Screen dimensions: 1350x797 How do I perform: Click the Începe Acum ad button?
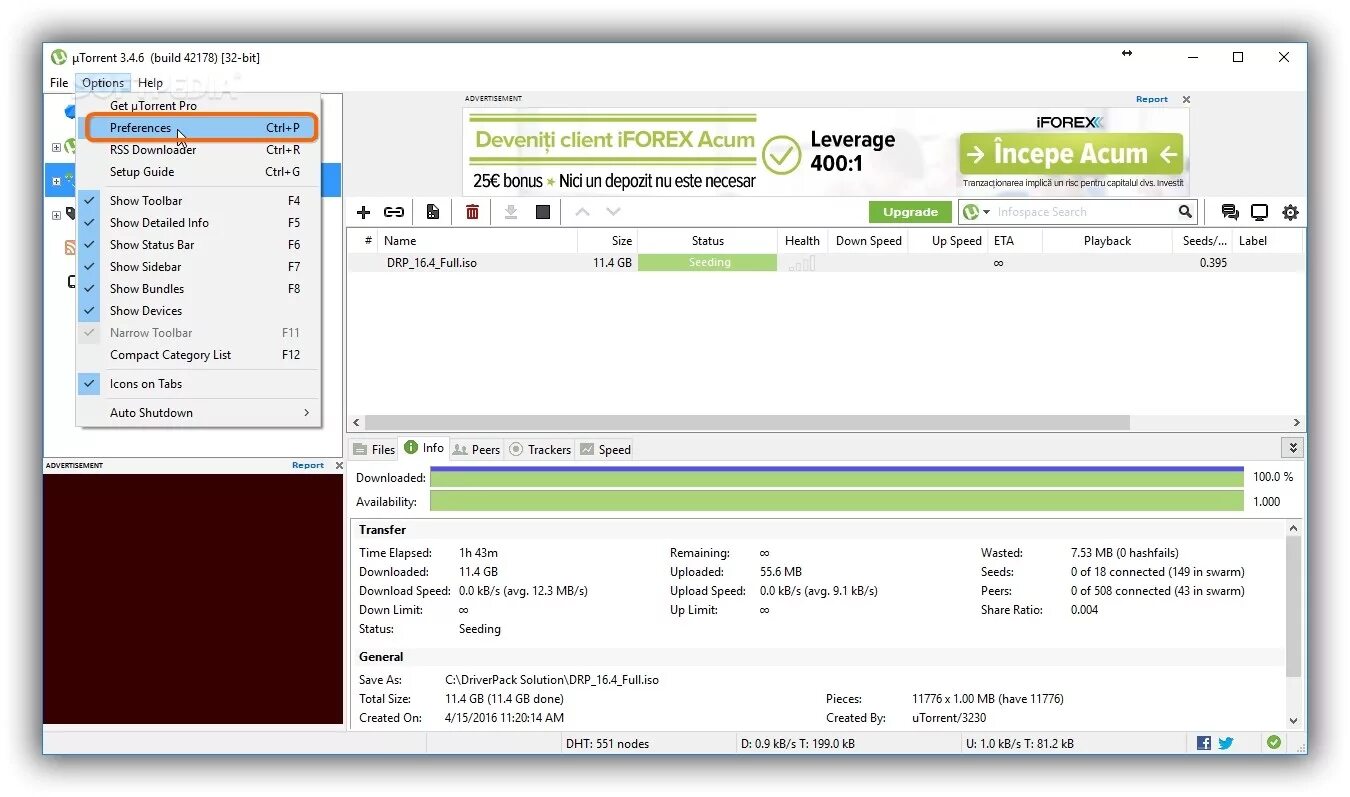tap(1071, 154)
